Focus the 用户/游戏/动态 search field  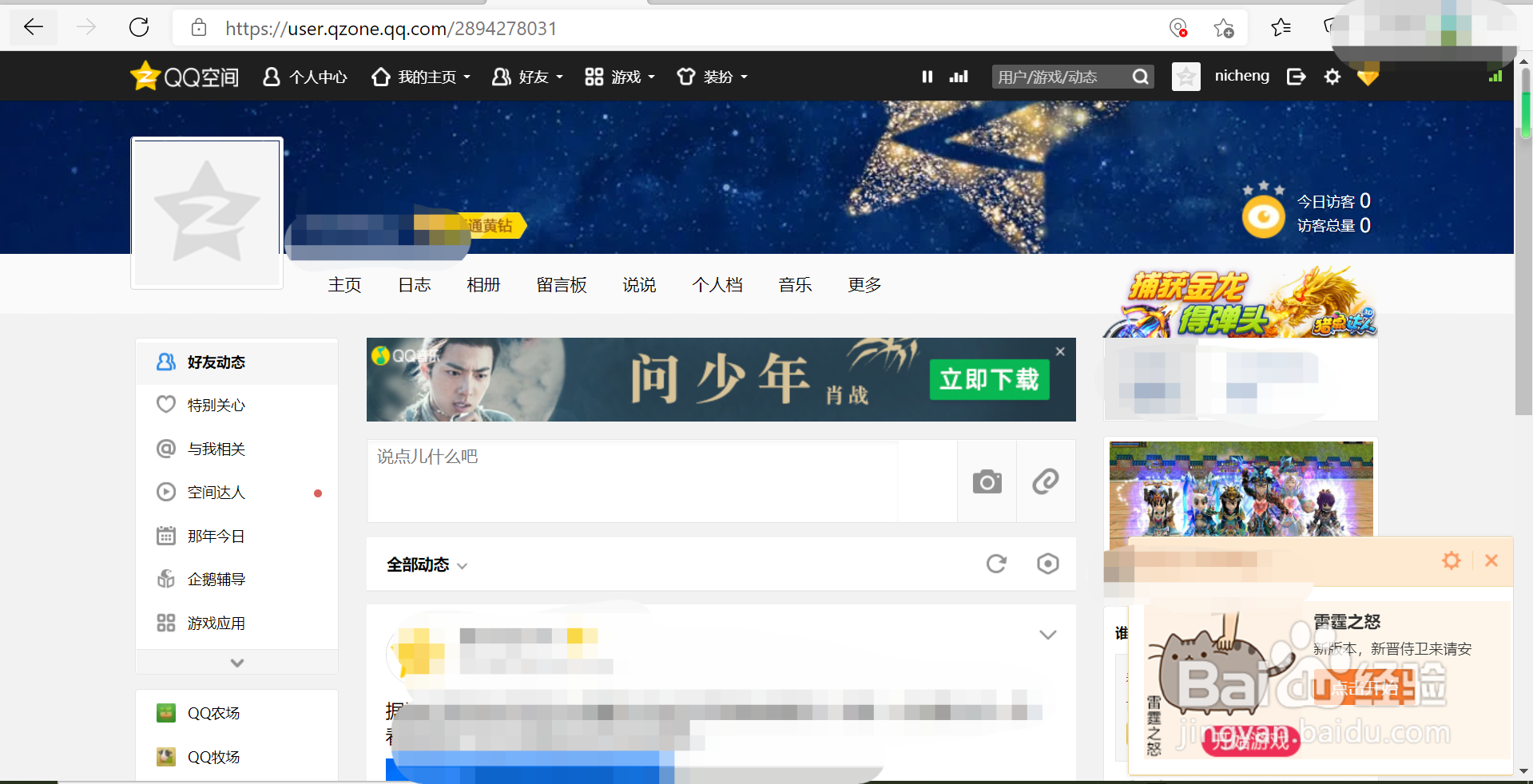pos(1059,77)
